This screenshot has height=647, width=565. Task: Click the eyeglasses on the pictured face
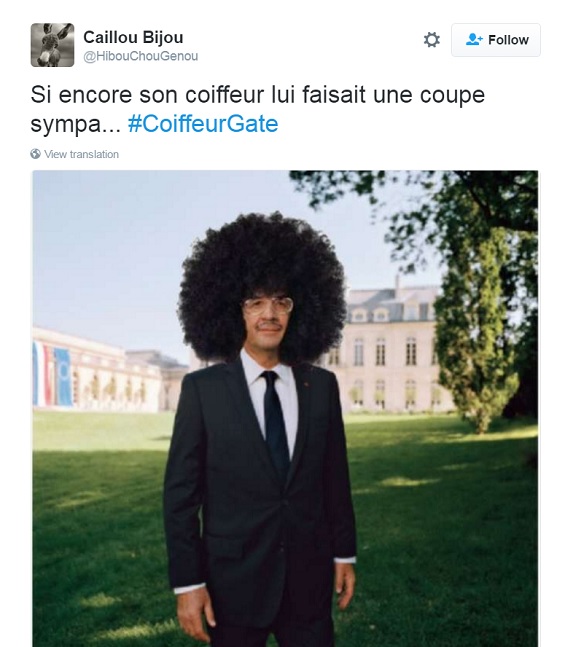[x=268, y=306]
